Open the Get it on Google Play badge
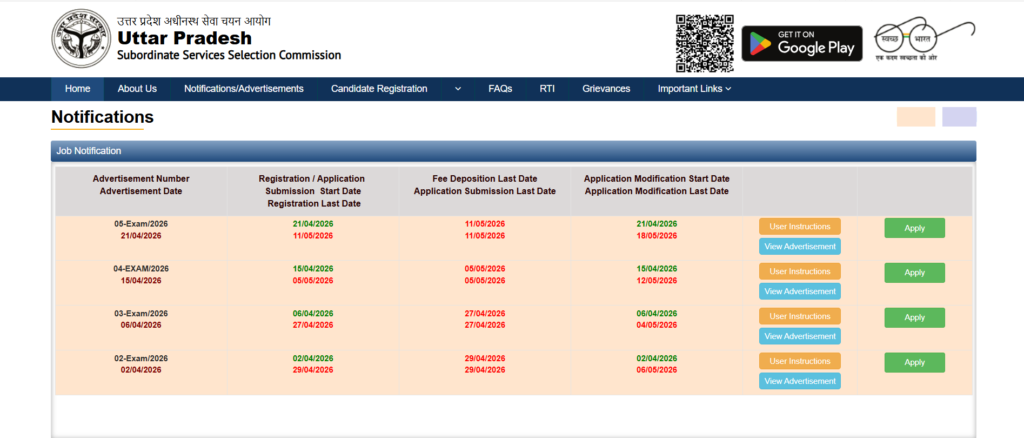 point(801,43)
